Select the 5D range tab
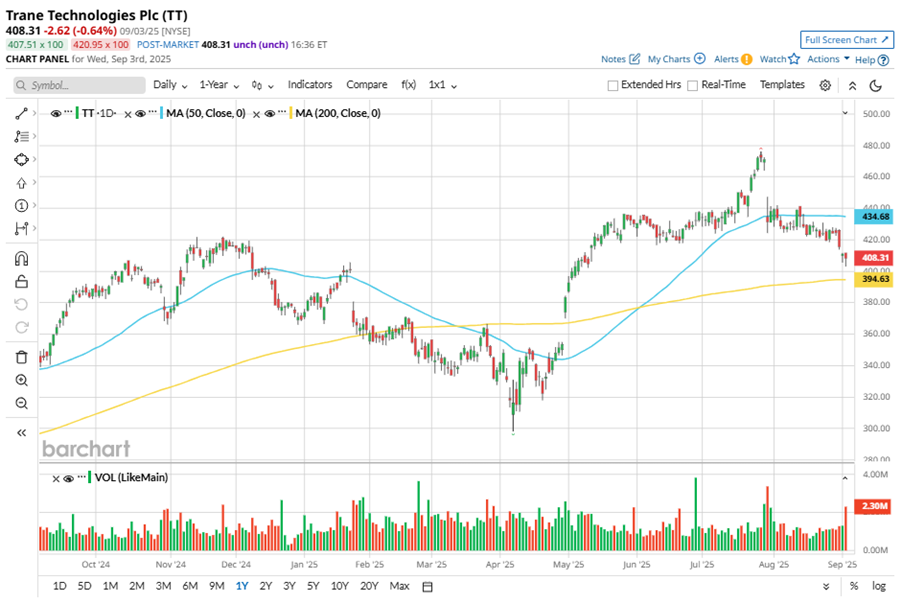The width and height of the screenshot is (902, 603). pyautogui.click(x=85, y=586)
